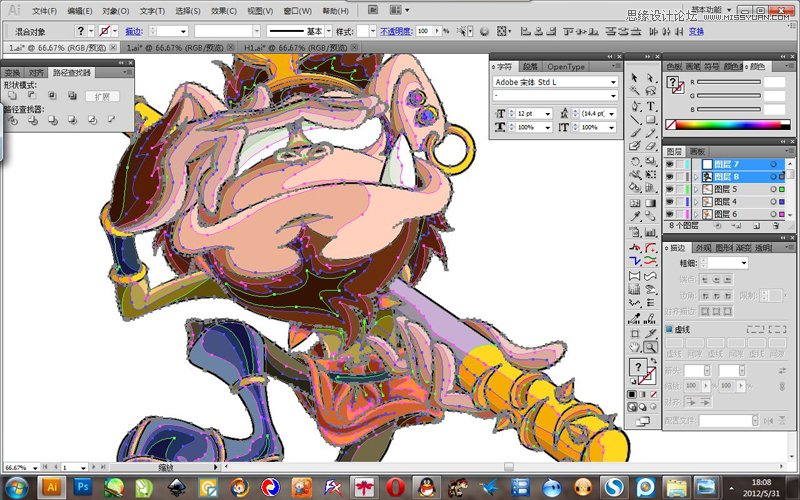Image resolution: width=800 pixels, height=500 pixels.
Task: Toggle the eye for layer 图层 4
Action: (670, 202)
